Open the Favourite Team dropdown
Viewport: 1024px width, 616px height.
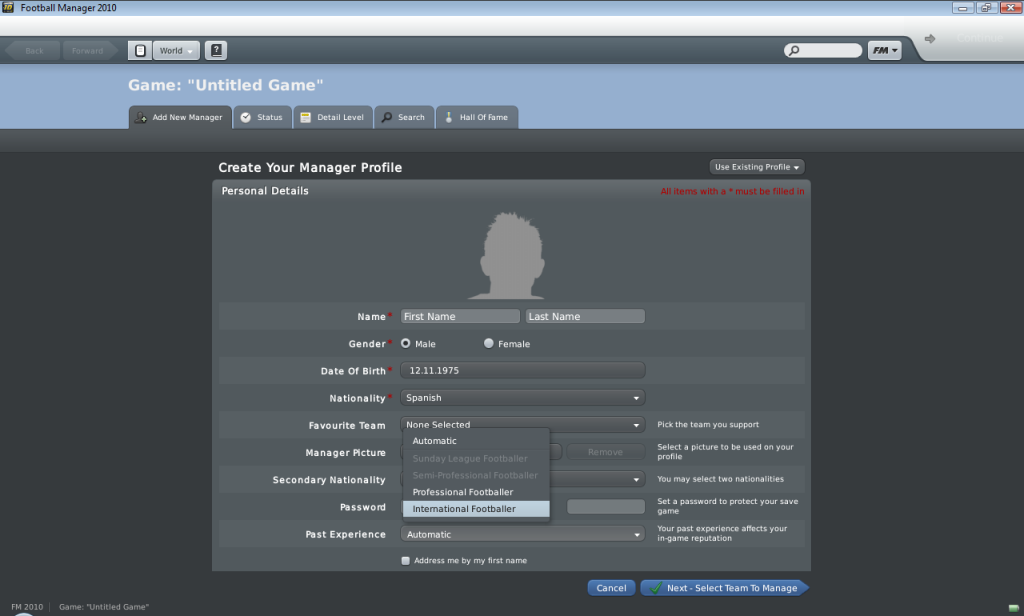click(x=522, y=425)
